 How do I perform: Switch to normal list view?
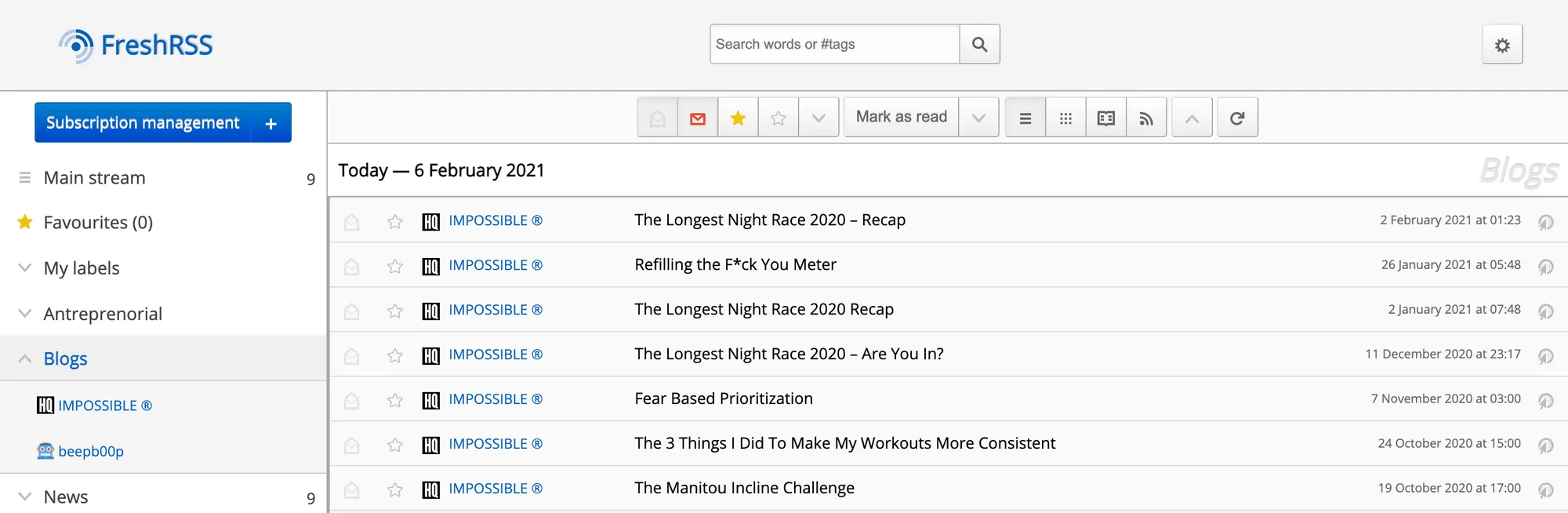pos(1025,118)
